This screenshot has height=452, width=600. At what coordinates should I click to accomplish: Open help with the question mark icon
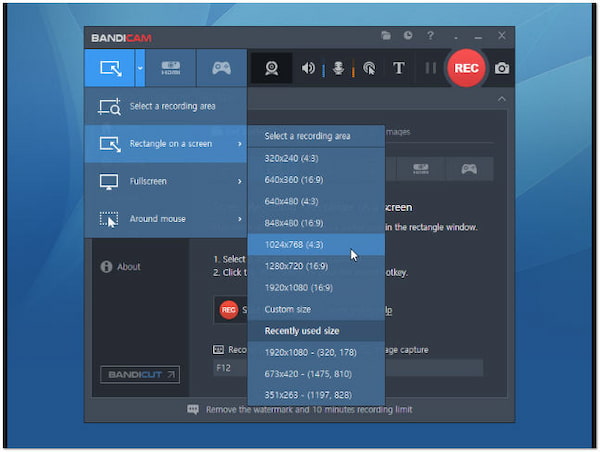pyautogui.click(x=430, y=36)
